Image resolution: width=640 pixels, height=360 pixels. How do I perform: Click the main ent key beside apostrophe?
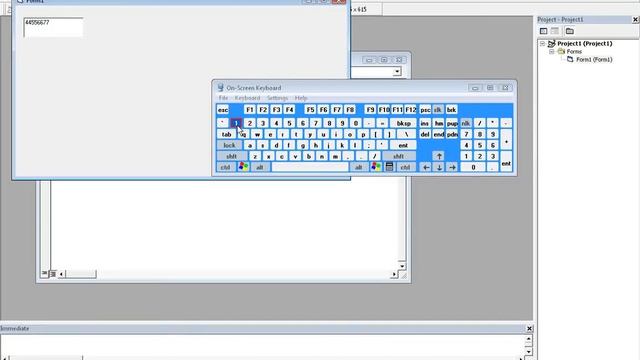coord(403,145)
